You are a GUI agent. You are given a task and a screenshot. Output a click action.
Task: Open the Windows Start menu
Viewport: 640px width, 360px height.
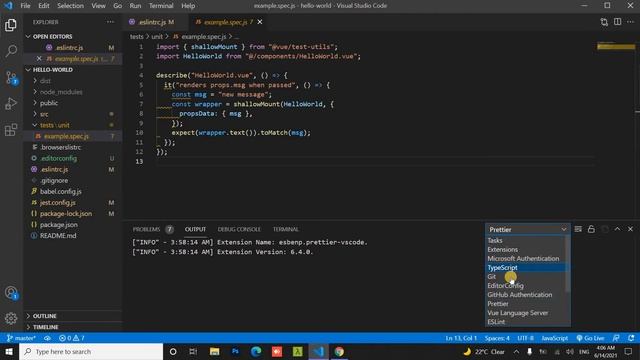[x=9, y=351]
